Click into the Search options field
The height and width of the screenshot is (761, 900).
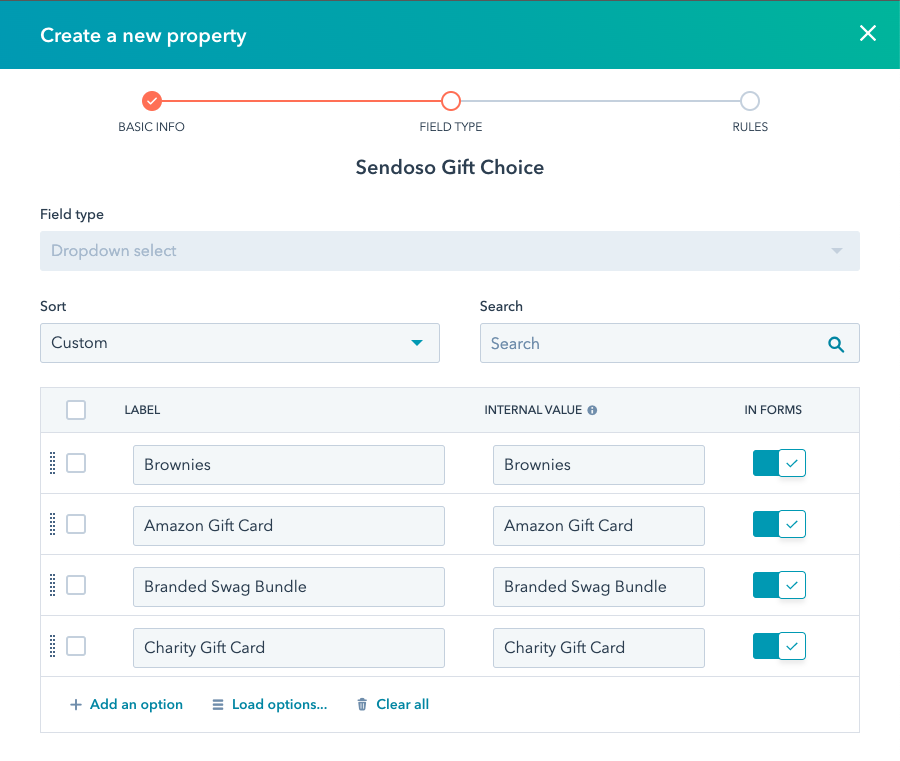coord(650,344)
